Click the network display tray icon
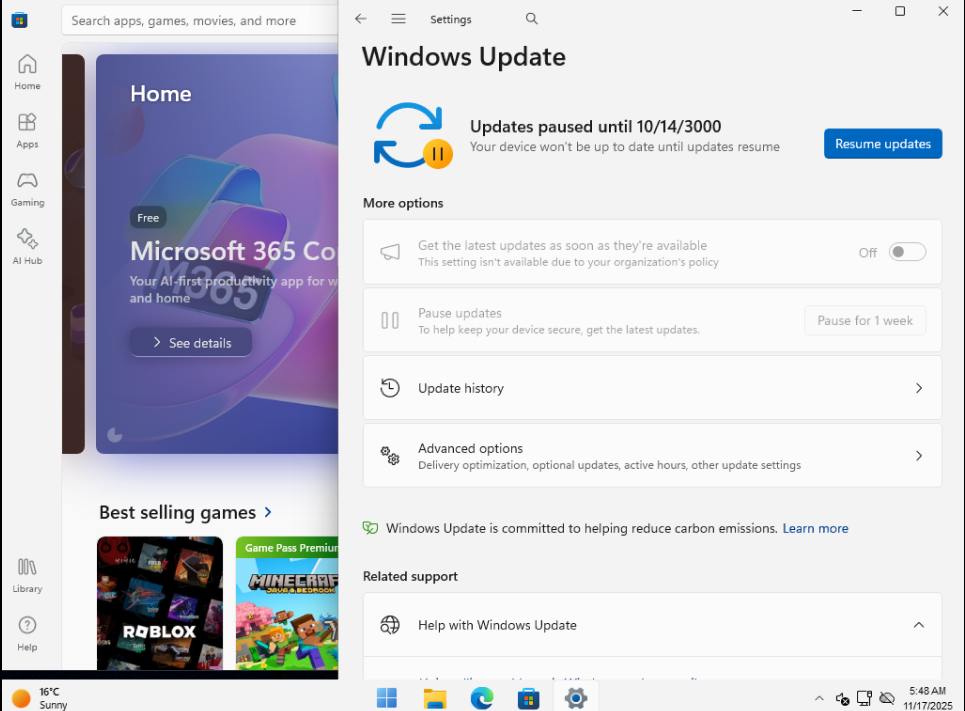 click(x=864, y=698)
